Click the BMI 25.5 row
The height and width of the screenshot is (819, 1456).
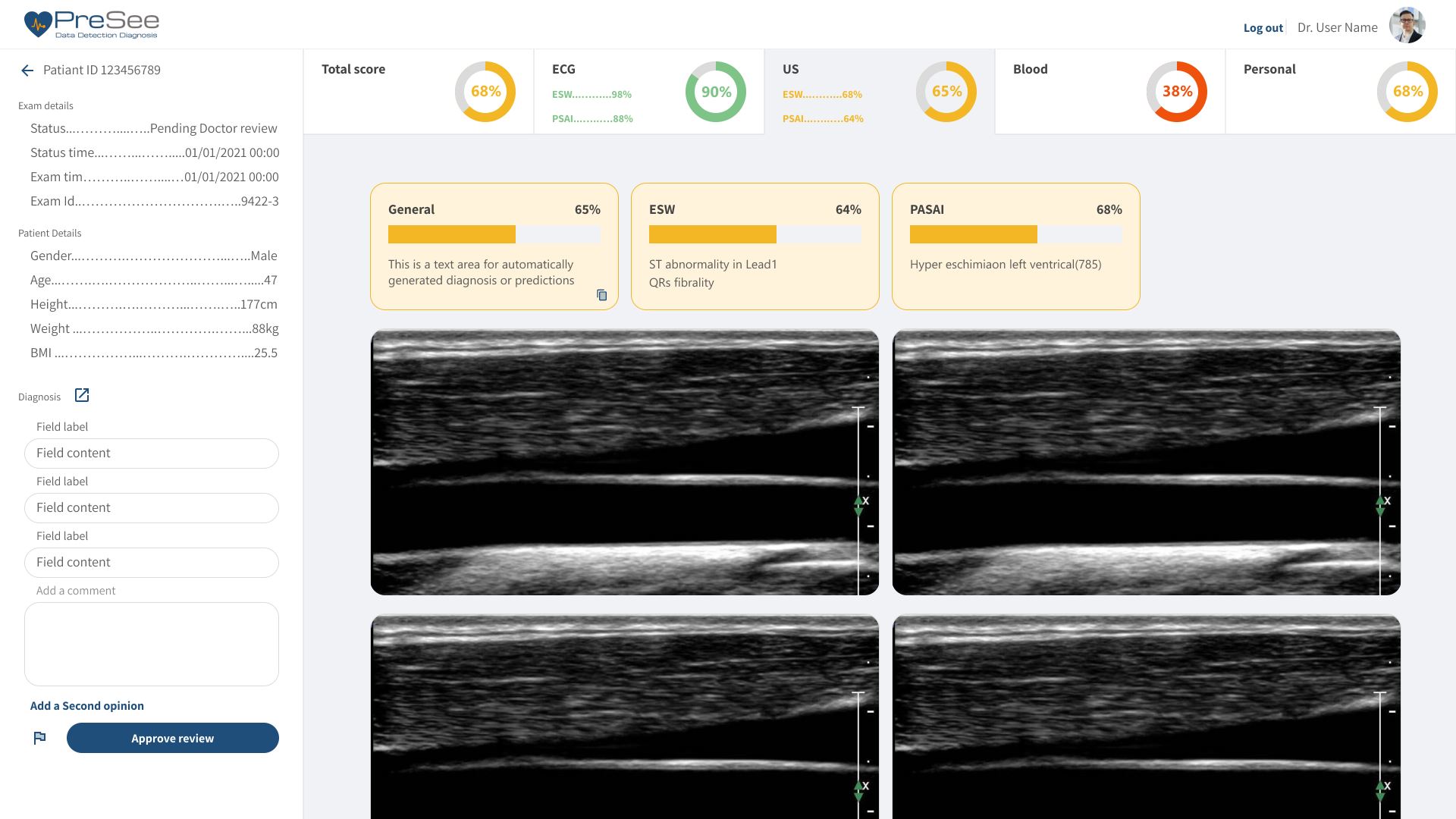pos(154,353)
